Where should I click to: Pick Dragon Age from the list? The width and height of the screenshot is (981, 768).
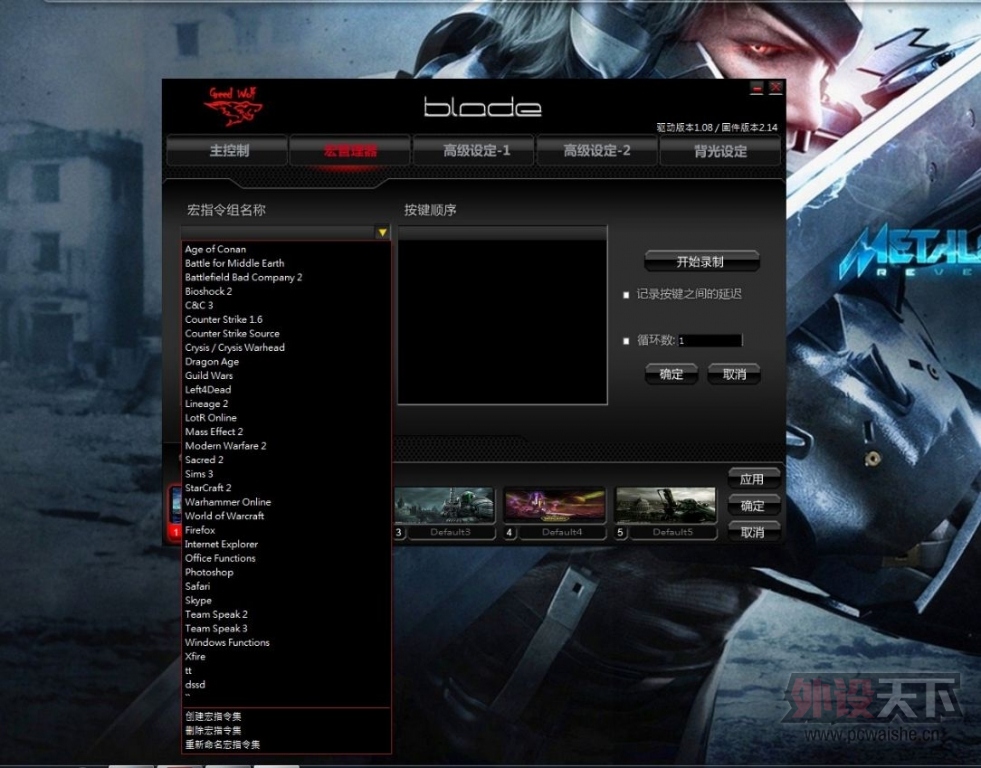211,361
